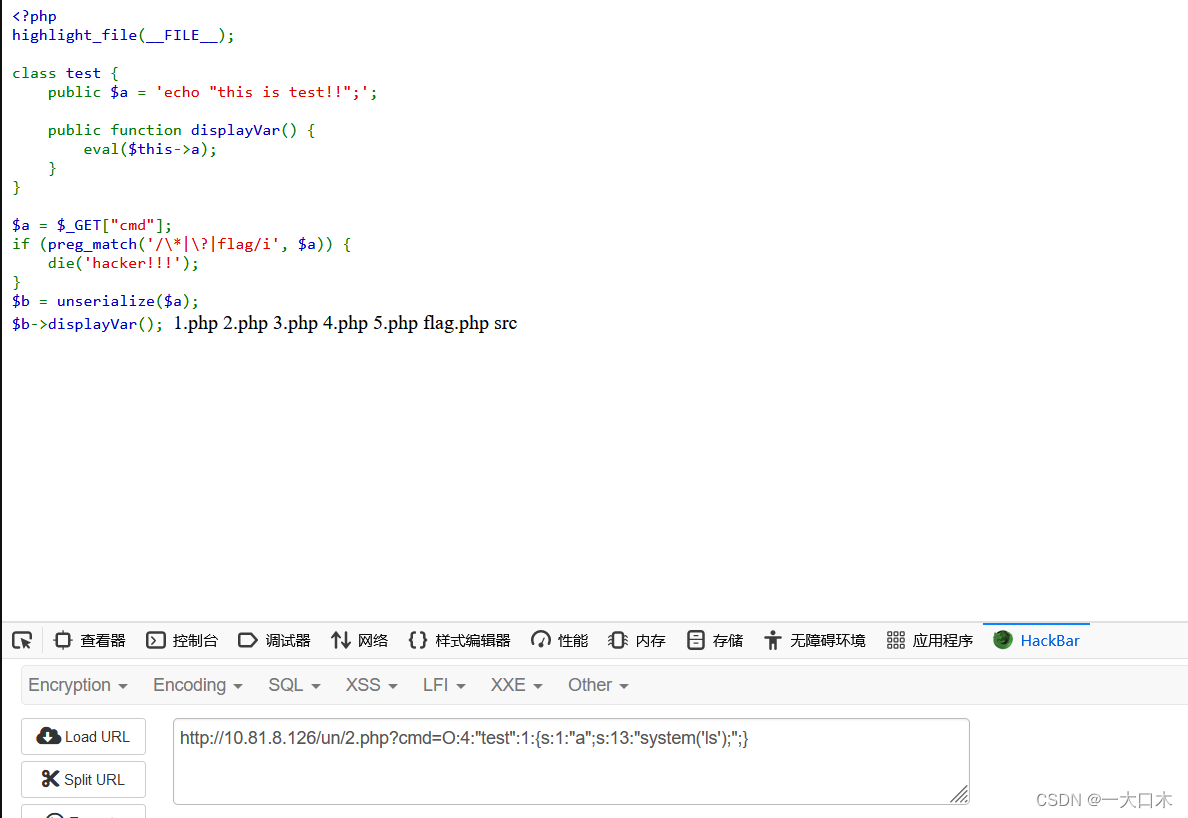Viewport: 1188px width, 818px height.
Task: Click the public function displayVar() line
Action: [x=182, y=130]
